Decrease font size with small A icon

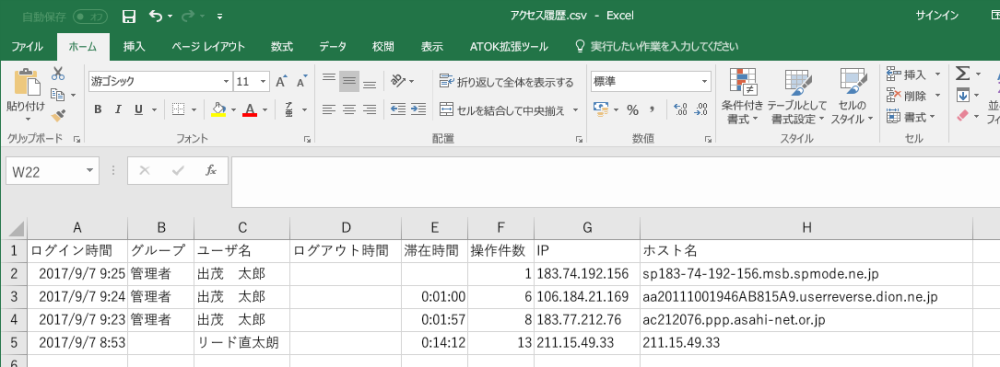coord(302,82)
